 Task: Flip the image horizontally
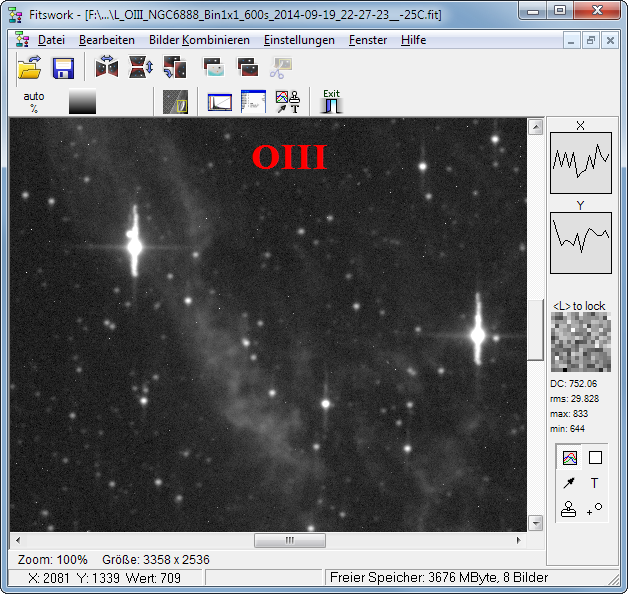point(107,68)
